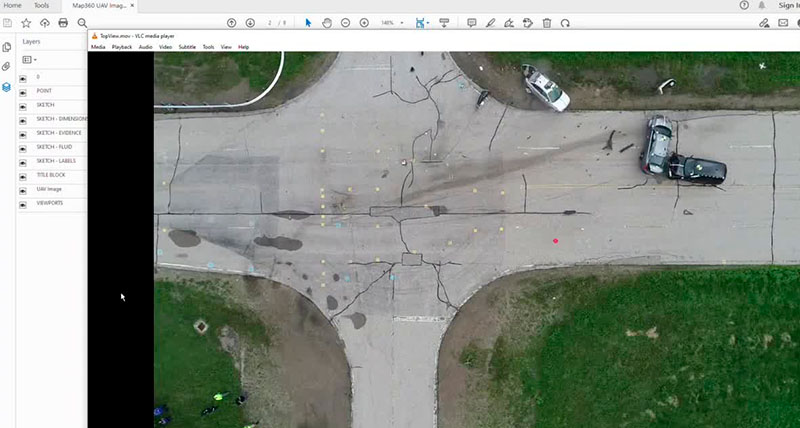
Task: Select the hand pan tool
Action: pos(327,22)
